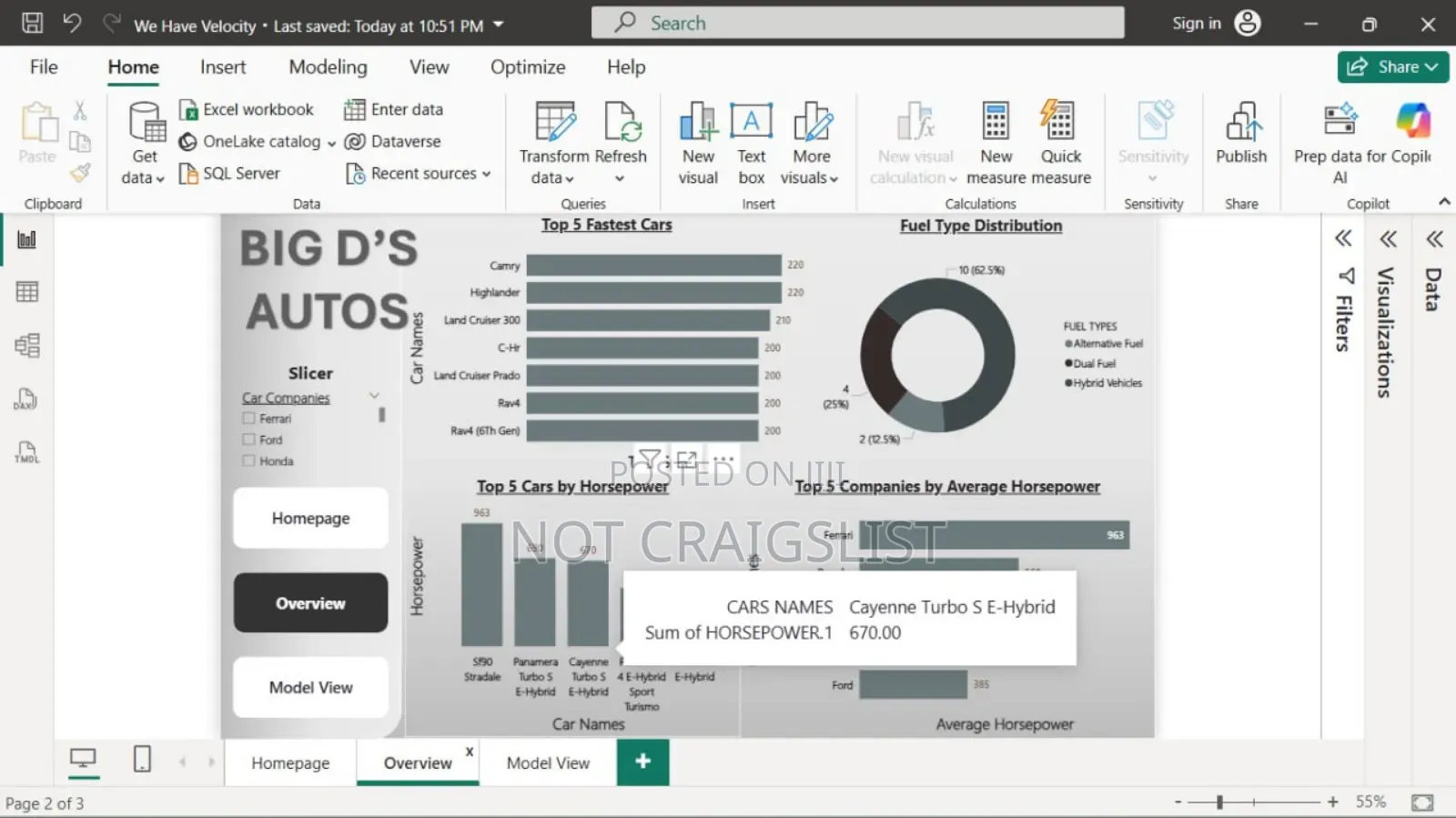The width and height of the screenshot is (1456, 818).
Task: Switch to Homepage page tab
Action: [290, 762]
